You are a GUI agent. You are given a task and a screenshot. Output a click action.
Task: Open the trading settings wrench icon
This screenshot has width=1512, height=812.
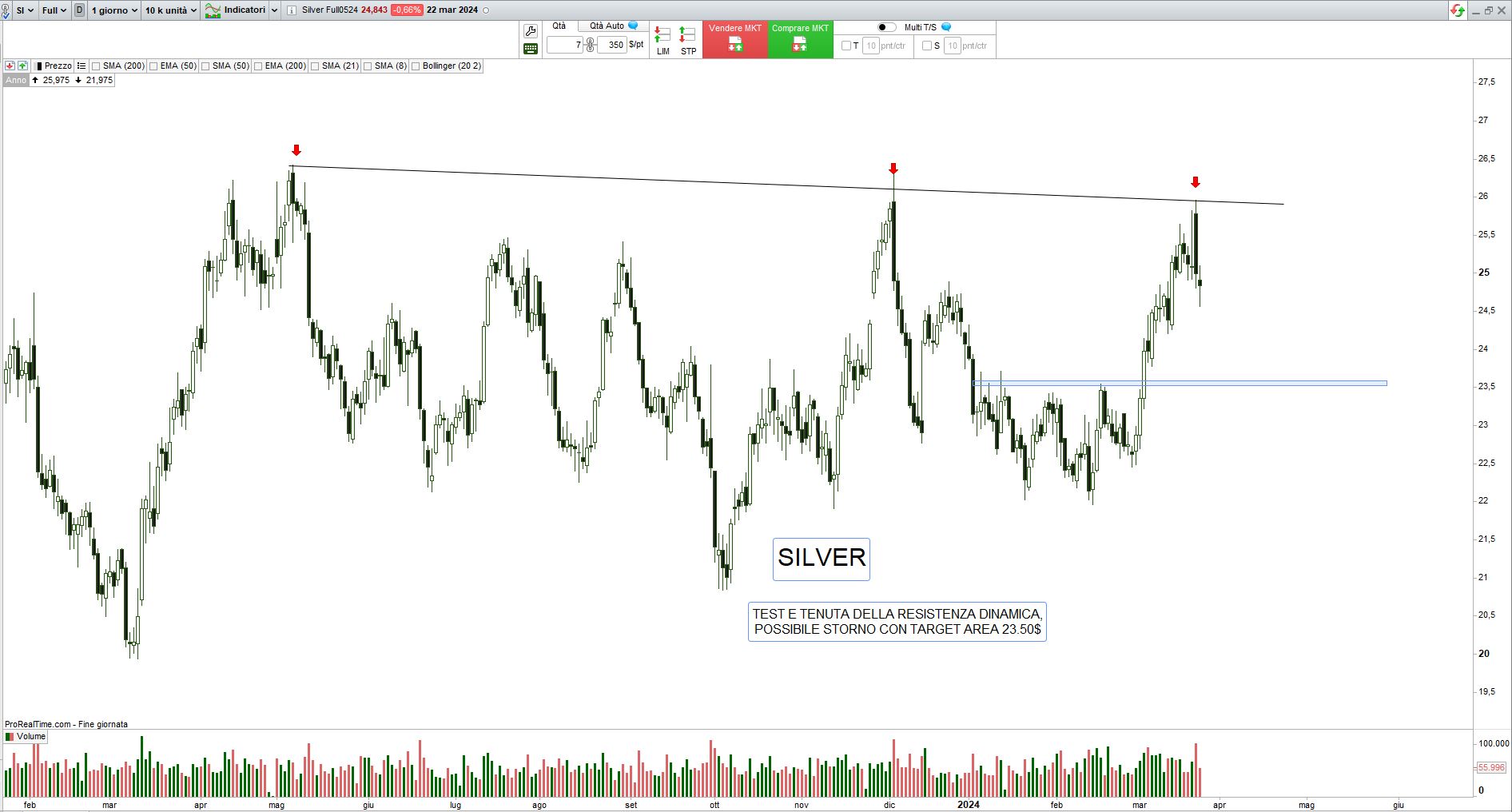(531, 31)
